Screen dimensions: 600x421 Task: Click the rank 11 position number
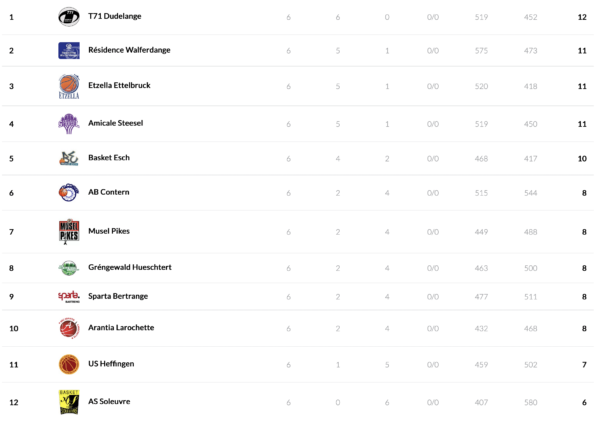[13, 364]
